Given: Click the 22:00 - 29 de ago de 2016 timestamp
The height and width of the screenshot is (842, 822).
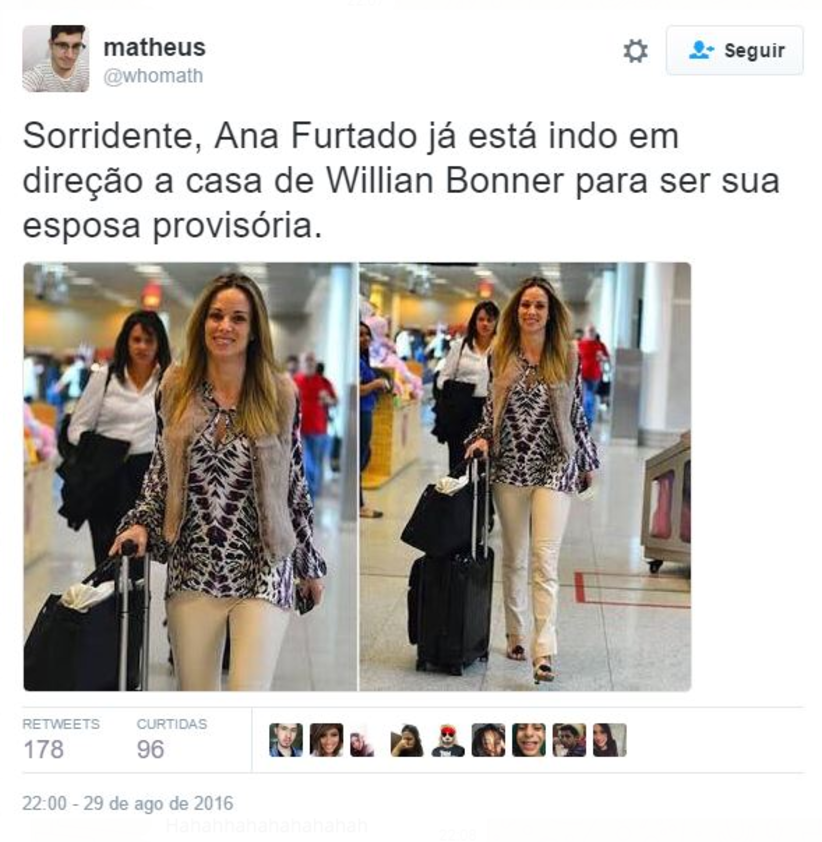Looking at the screenshot, I should [x=128, y=803].
